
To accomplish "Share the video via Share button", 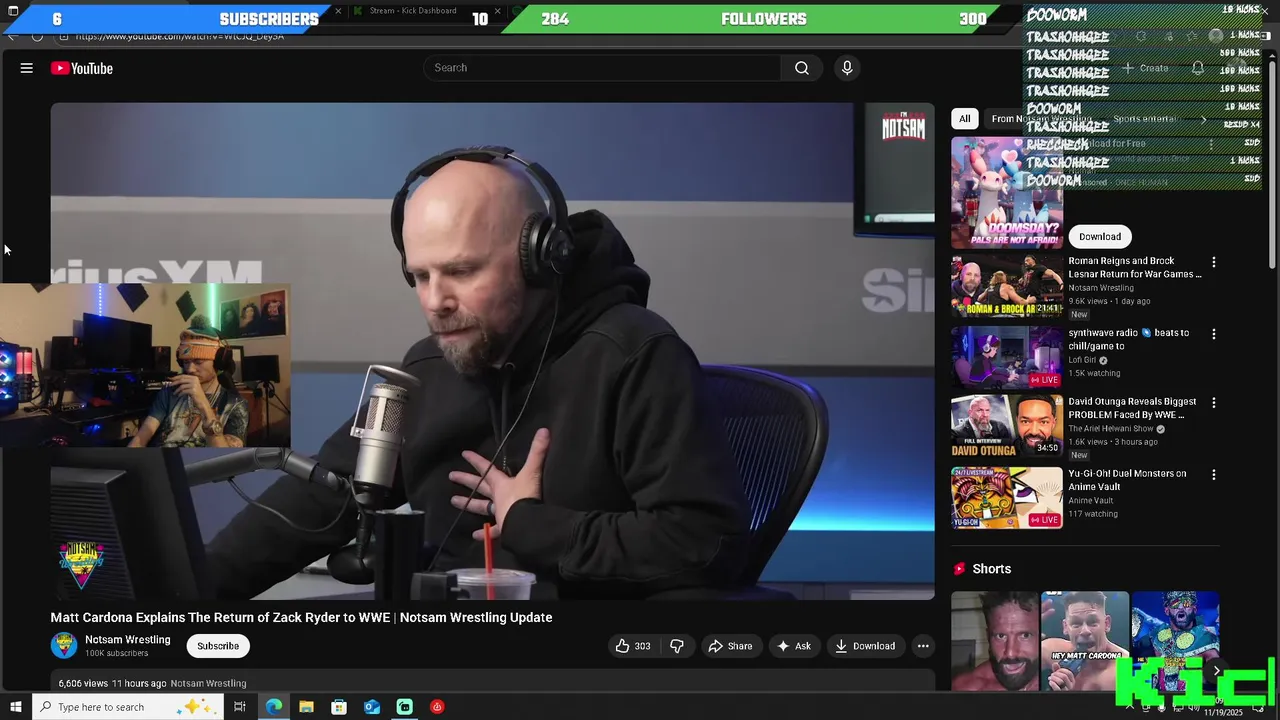I will click(730, 646).
